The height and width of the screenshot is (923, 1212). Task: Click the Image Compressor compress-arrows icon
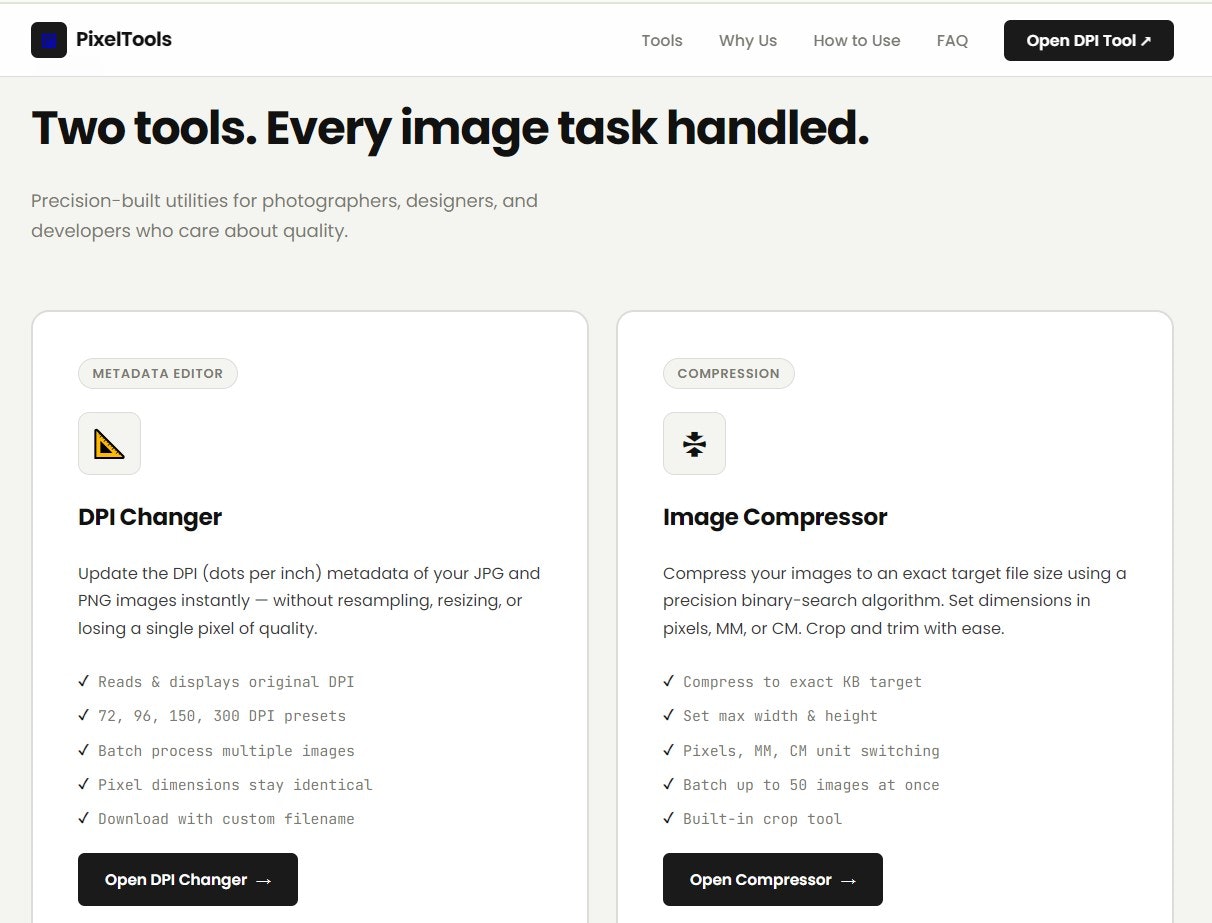coord(694,443)
